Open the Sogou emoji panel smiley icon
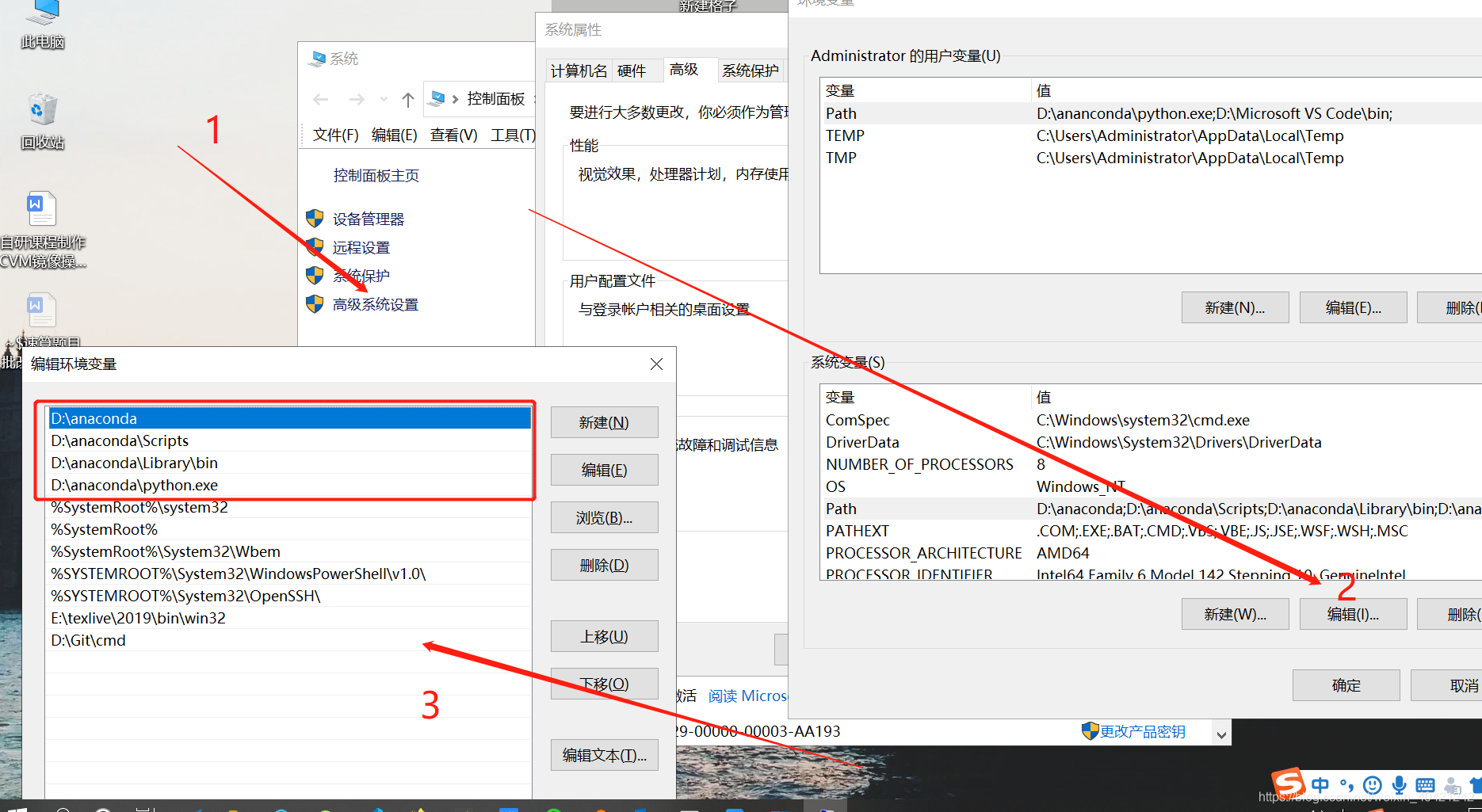The image size is (1482, 812). point(1373,786)
